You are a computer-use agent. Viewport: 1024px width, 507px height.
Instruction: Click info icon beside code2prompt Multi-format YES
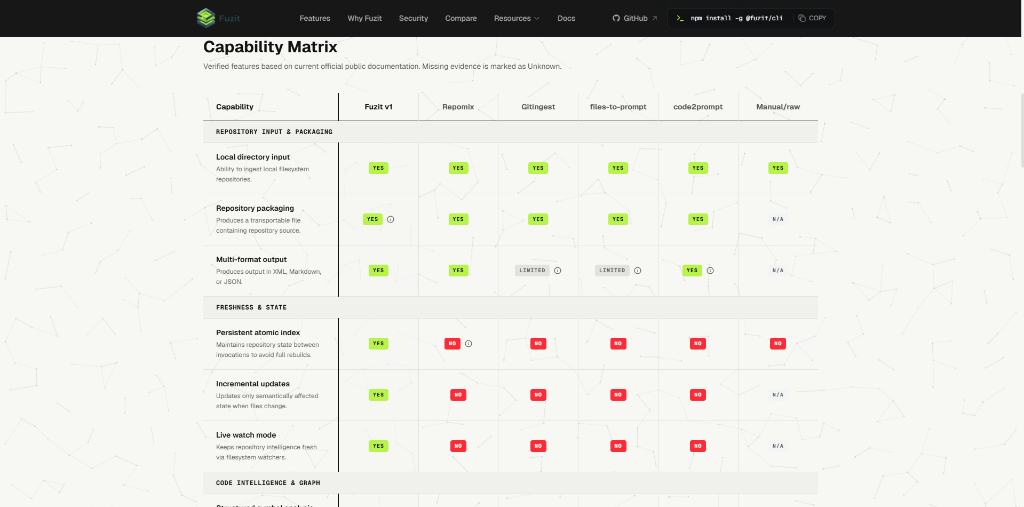(x=710, y=270)
